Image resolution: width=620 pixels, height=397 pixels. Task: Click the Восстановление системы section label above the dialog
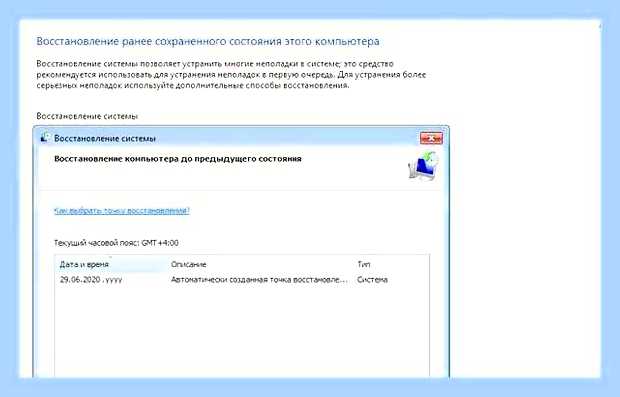click(x=87, y=116)
